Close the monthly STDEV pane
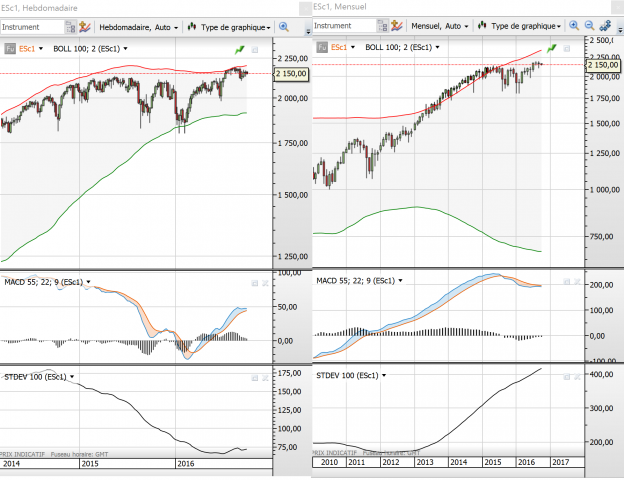This screenshot has height=480, width=624. 577,377
